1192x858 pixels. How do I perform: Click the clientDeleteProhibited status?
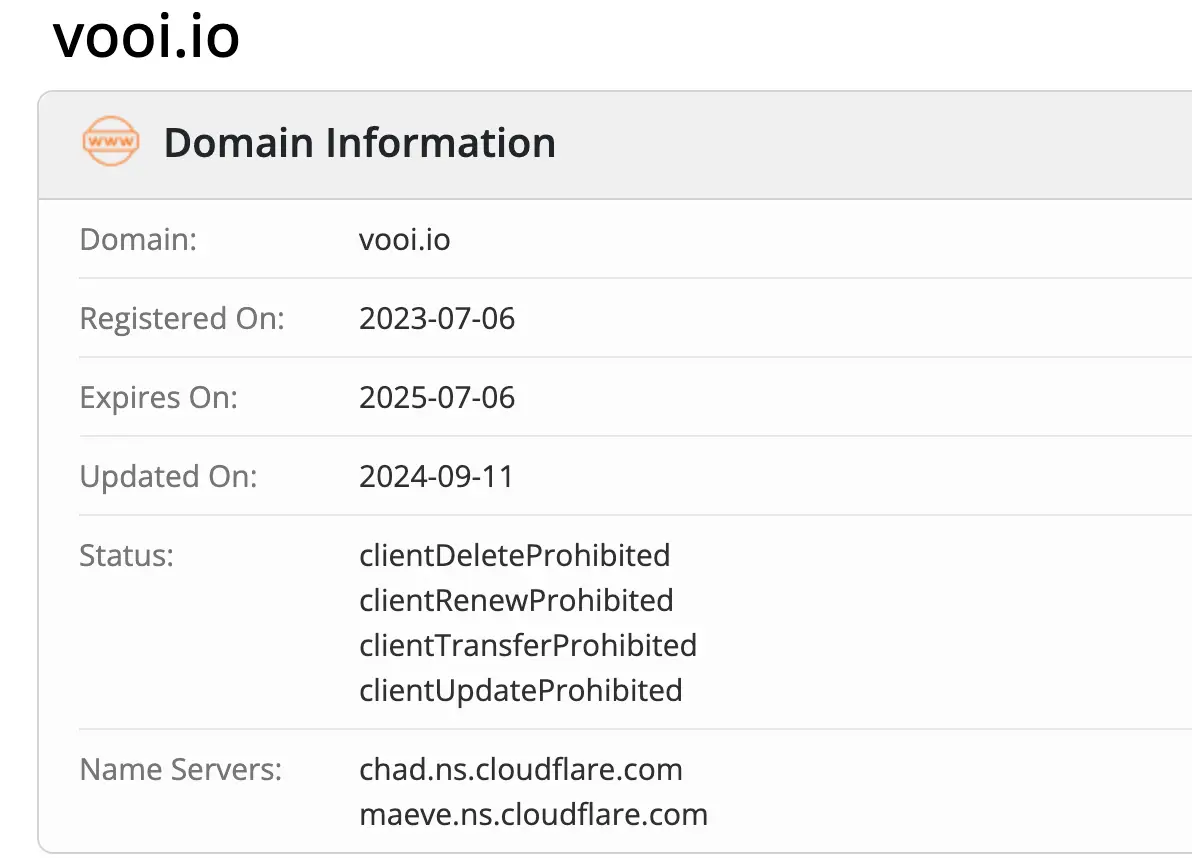click(514, 555)
